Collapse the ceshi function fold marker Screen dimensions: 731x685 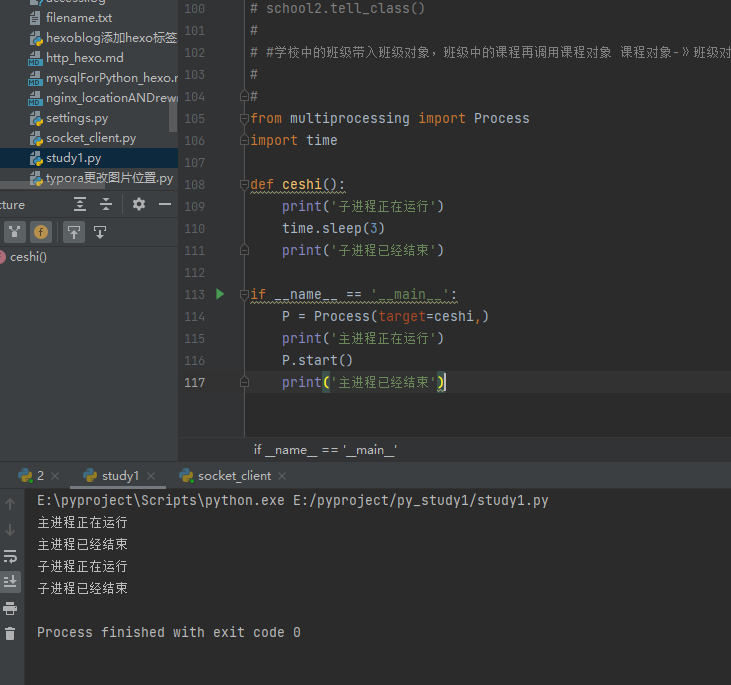(x=244, y=185)
